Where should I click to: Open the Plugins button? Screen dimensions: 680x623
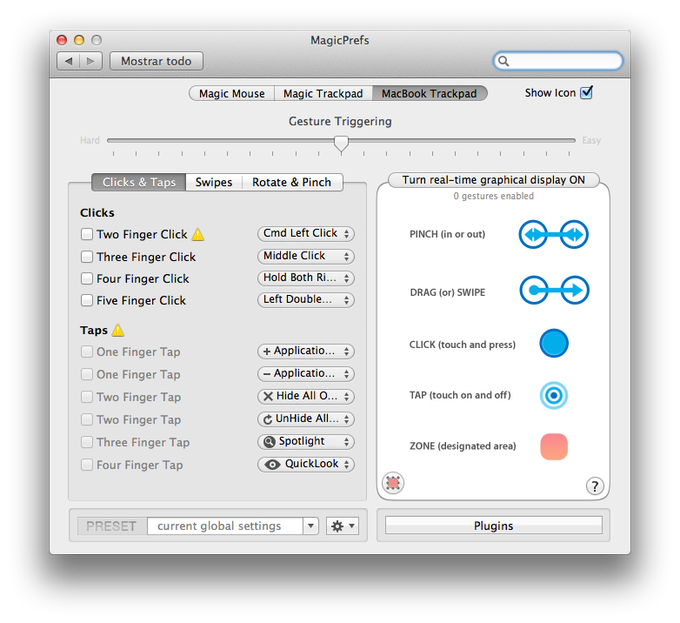coord(494,525)
